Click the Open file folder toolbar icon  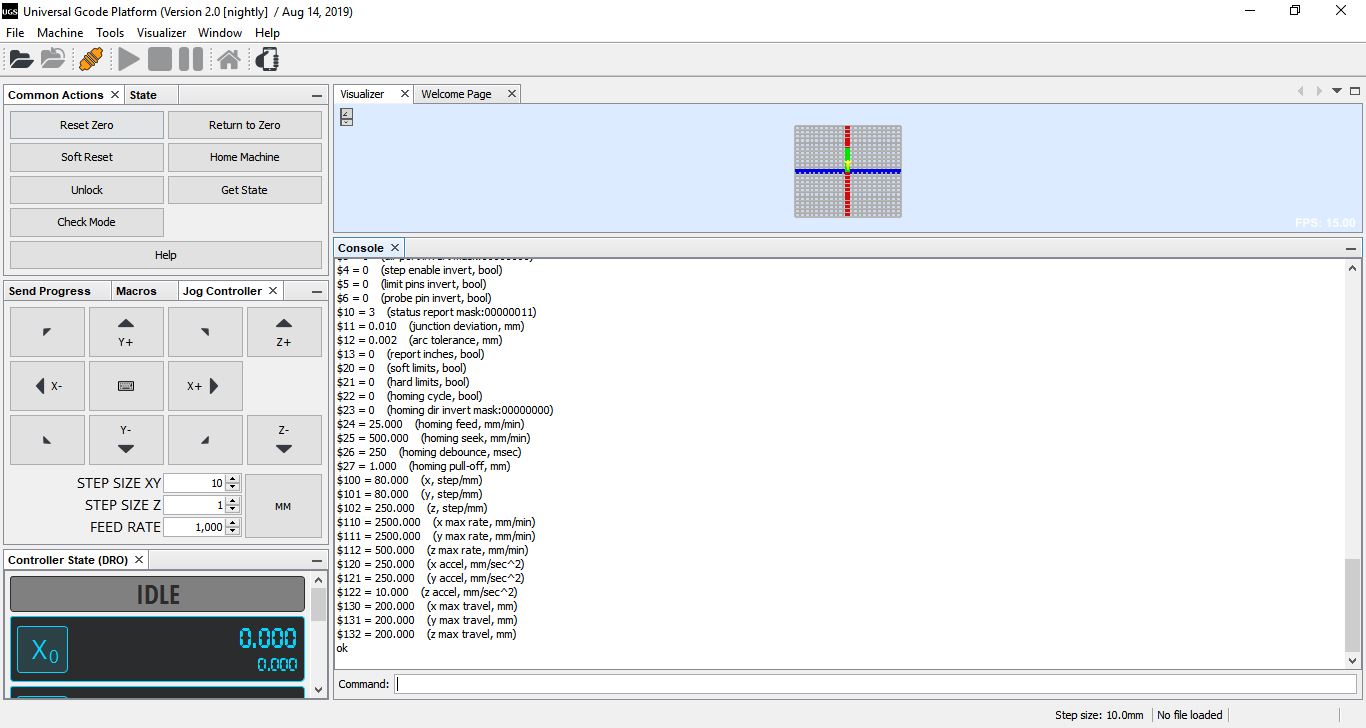tap(21, 60)
